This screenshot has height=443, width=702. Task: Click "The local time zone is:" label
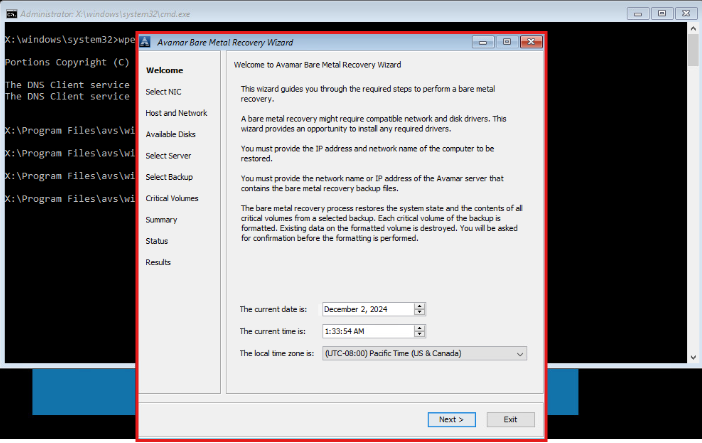click(277, 353)
